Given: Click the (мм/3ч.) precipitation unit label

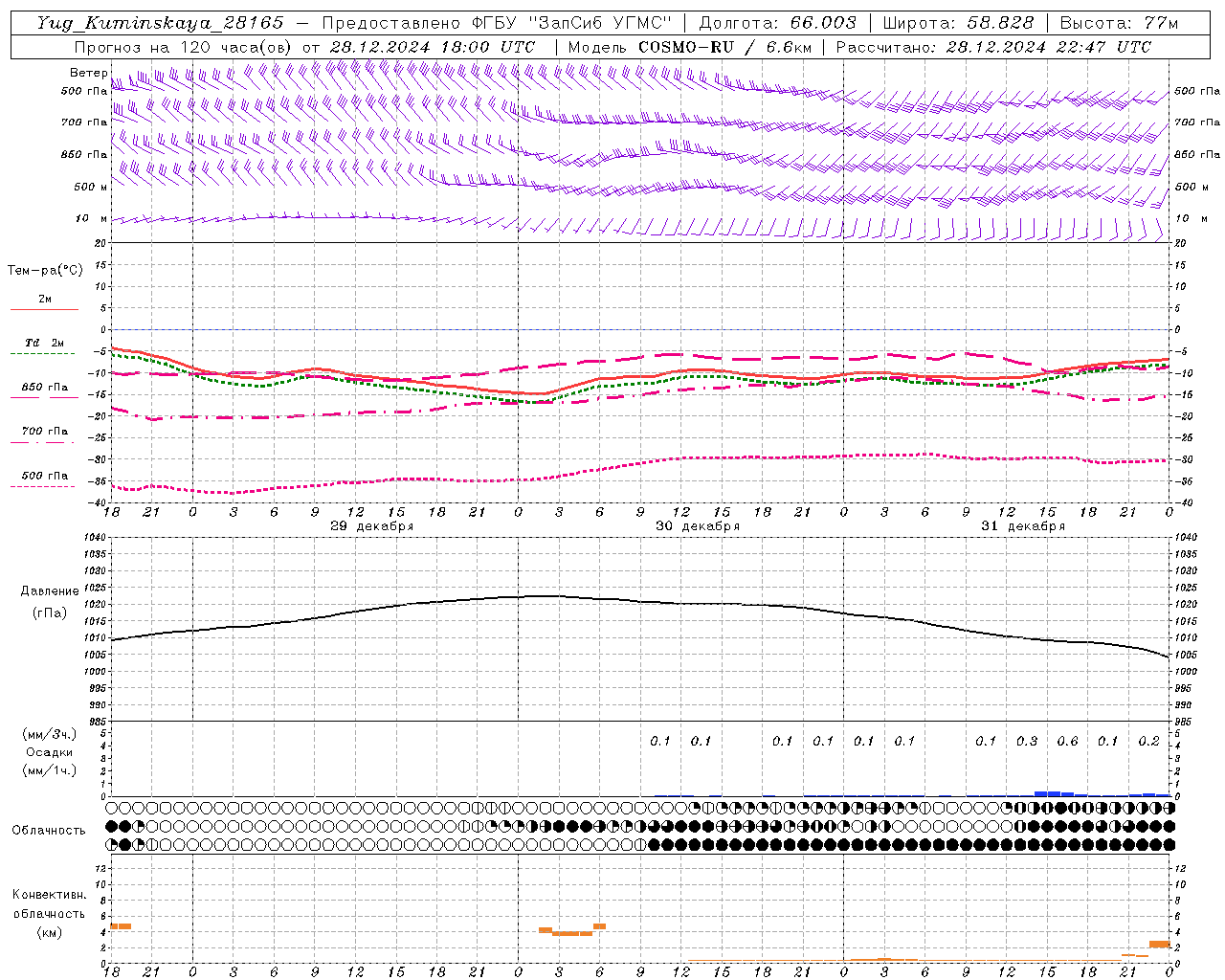Looking at the screenshot, I should pyautogui.click(x=50, y=734).
